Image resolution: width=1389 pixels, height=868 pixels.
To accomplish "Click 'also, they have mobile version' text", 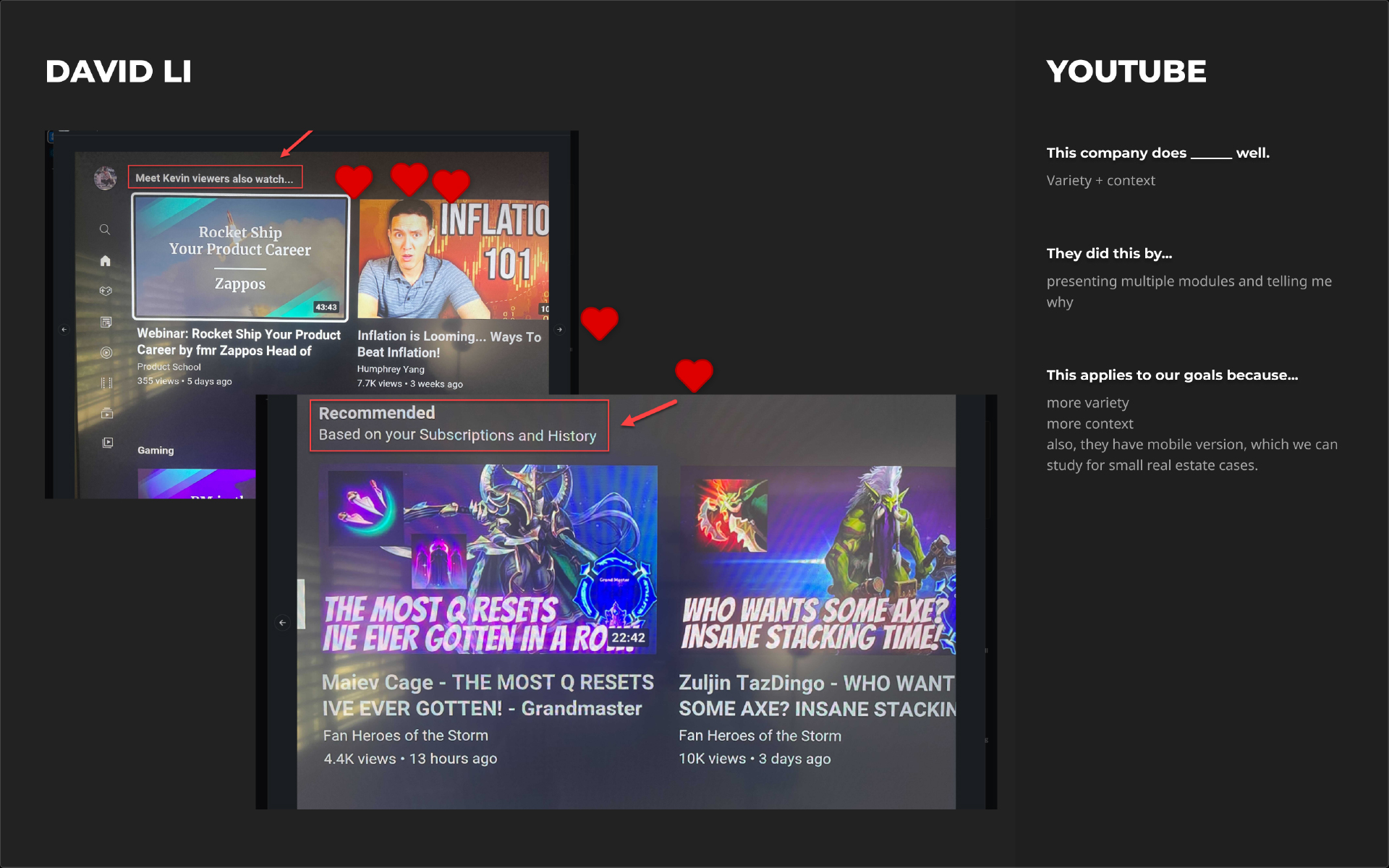I will point(1192,455).
